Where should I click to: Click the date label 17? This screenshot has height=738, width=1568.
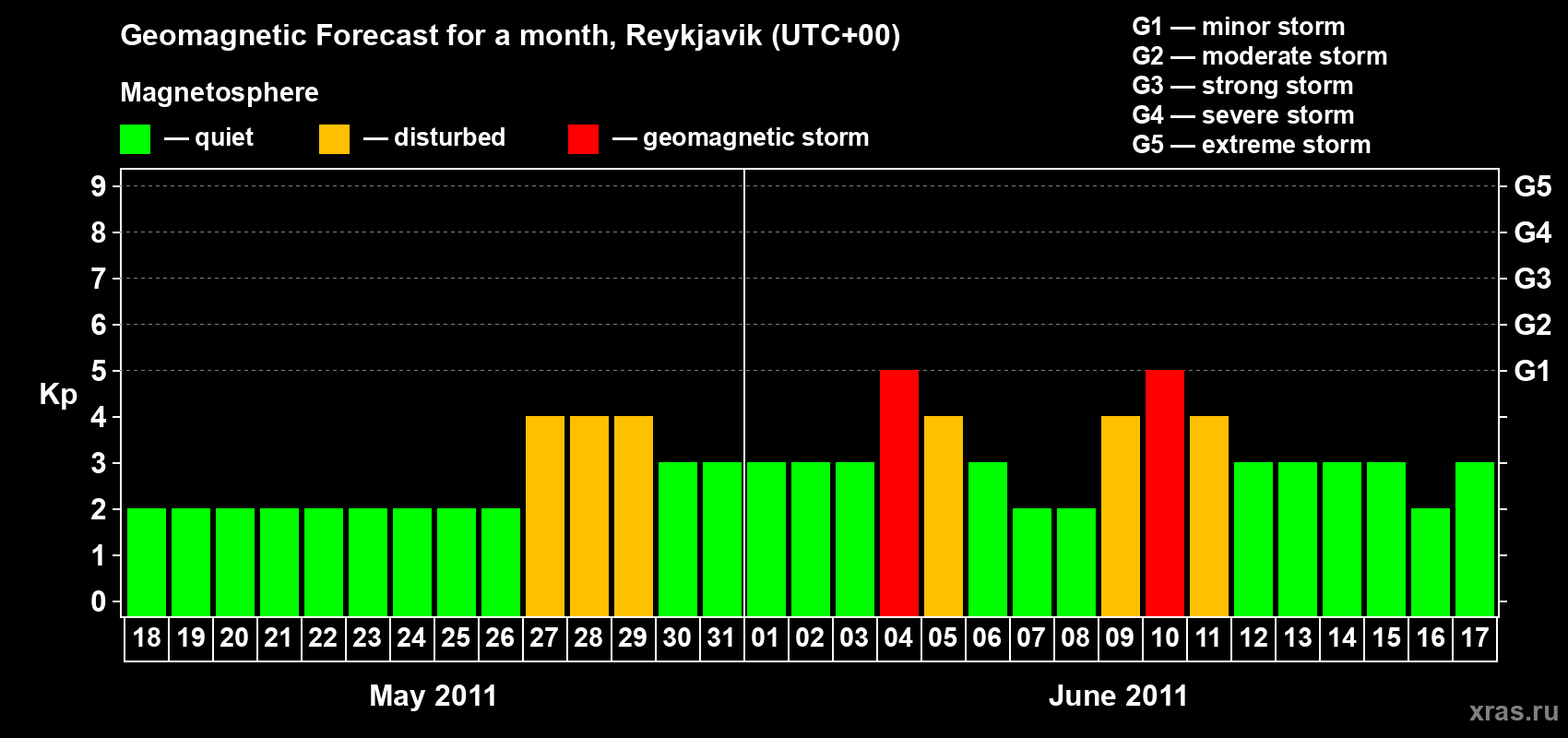pos(1475,637)
